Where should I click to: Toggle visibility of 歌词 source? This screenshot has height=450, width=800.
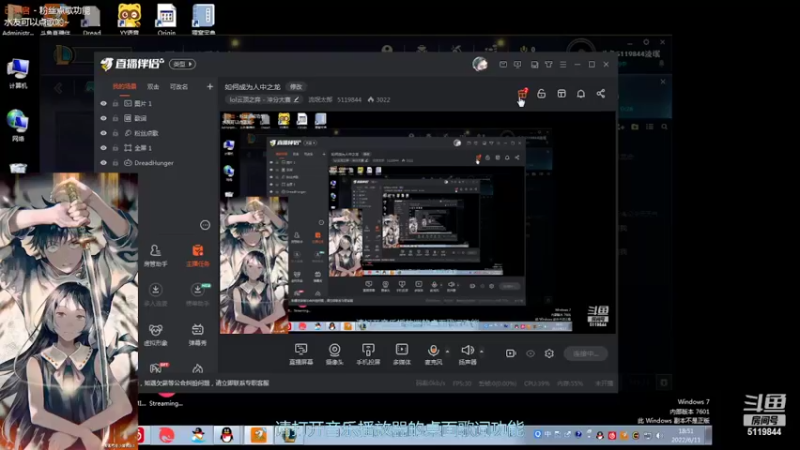tap(104, 118)
